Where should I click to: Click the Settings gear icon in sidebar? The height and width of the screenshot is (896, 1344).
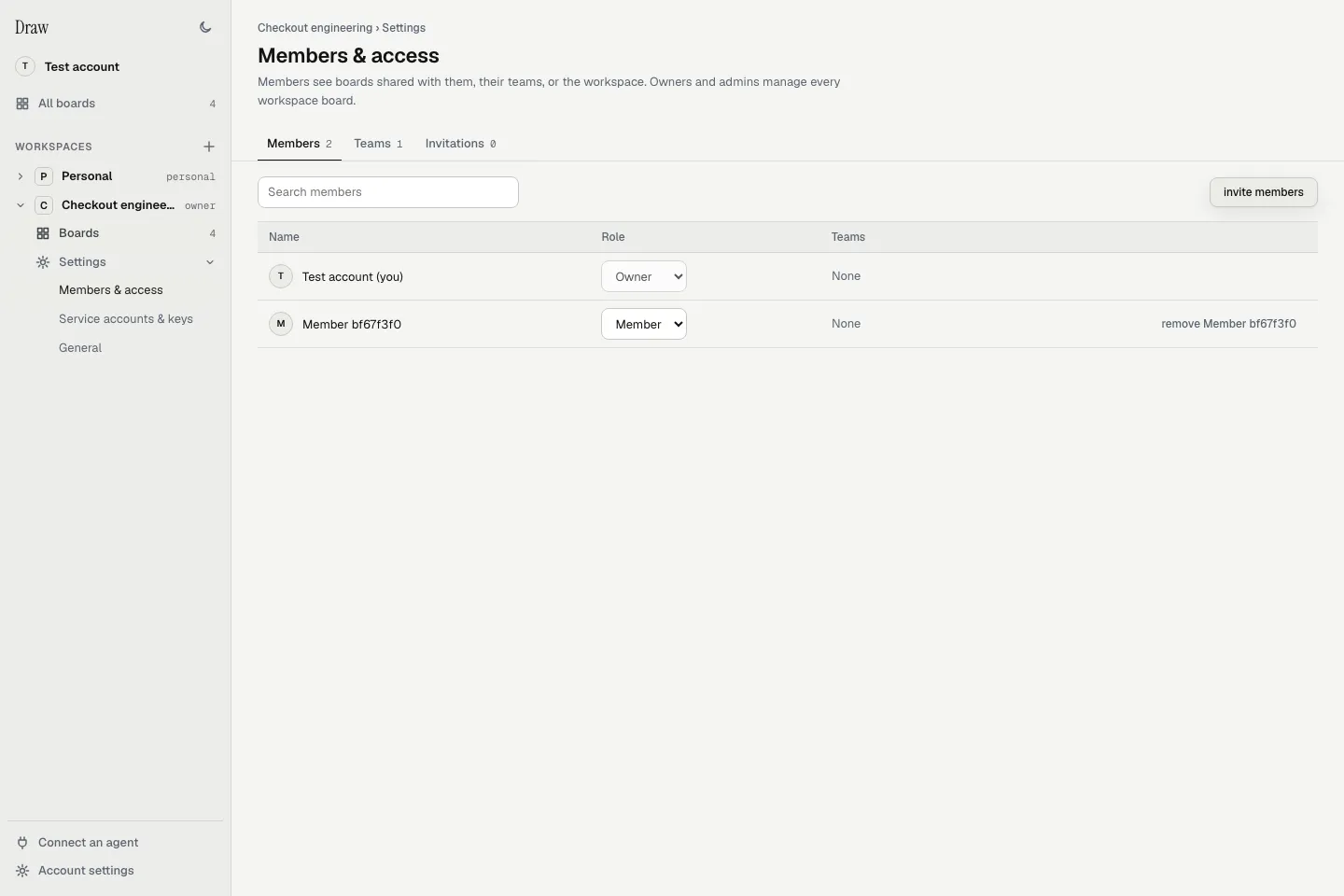pos(43,262)
